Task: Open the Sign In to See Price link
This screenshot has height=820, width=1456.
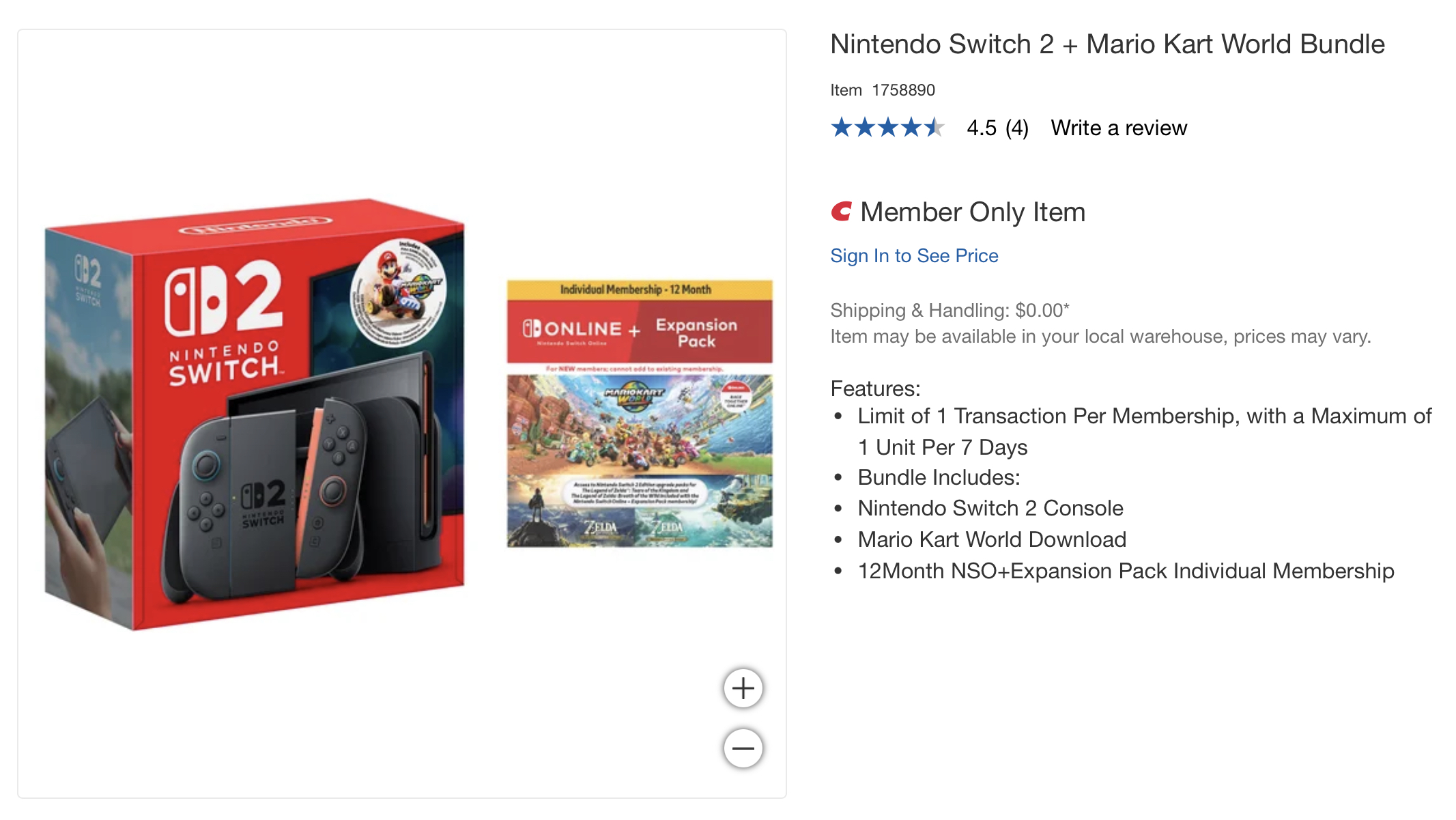Action: point(914,255)
